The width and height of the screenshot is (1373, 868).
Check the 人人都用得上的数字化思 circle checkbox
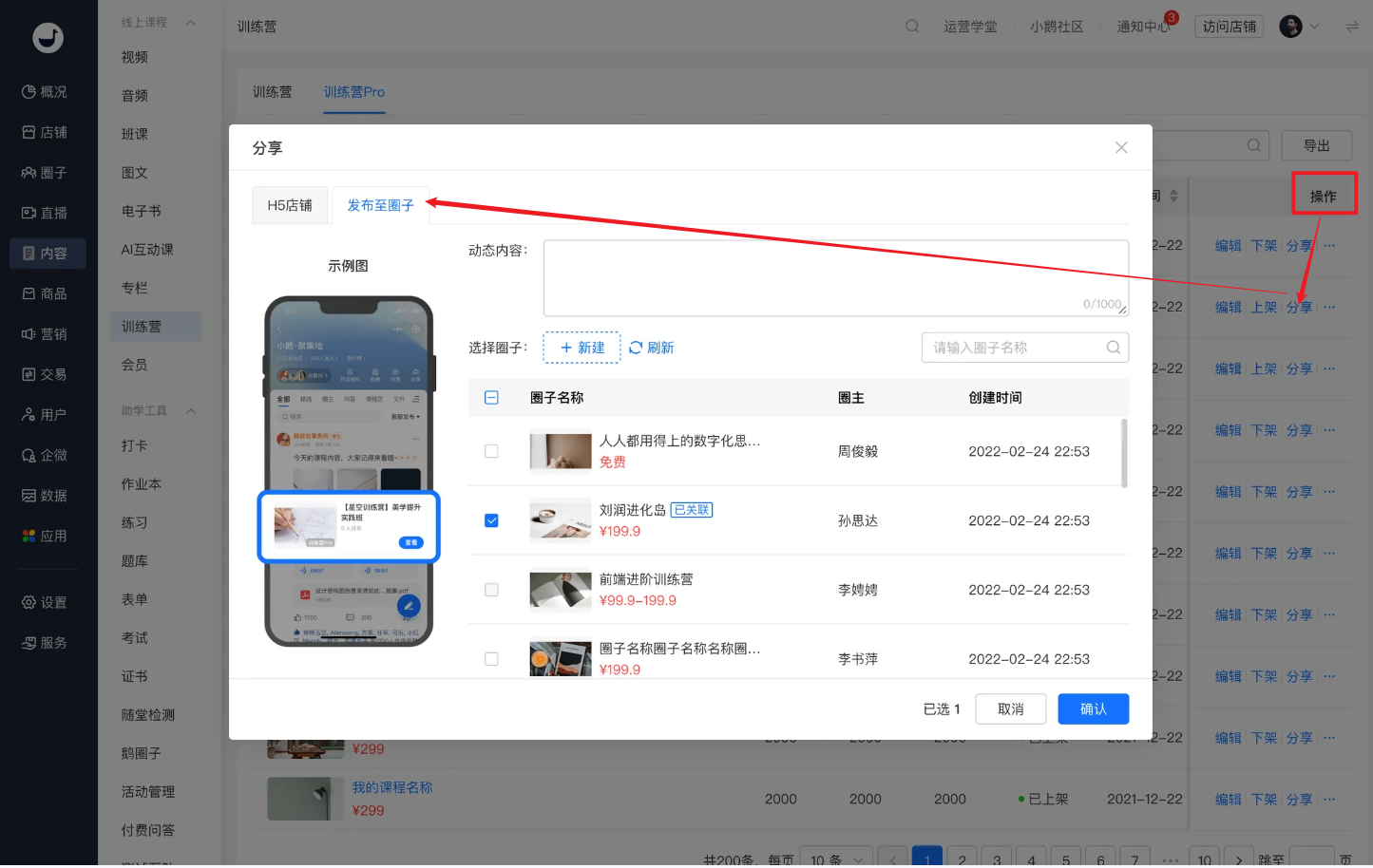tap(491, 451)
